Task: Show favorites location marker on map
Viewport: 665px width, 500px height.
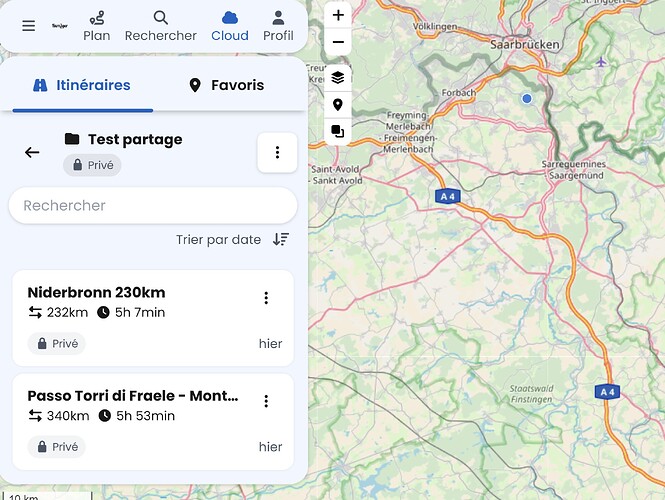Action: [x=338, y=104]
